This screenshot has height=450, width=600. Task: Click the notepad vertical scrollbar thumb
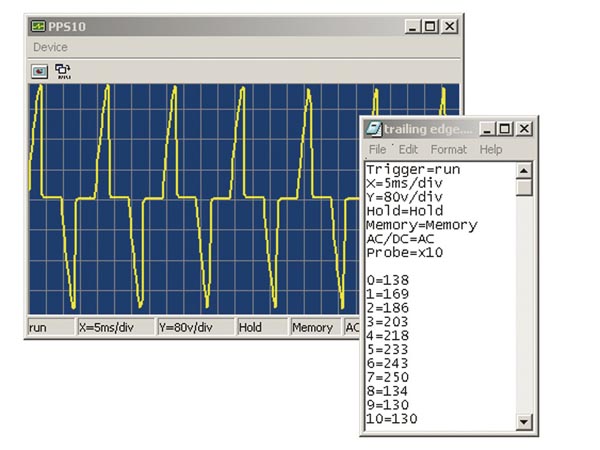(x=524, y=188)
